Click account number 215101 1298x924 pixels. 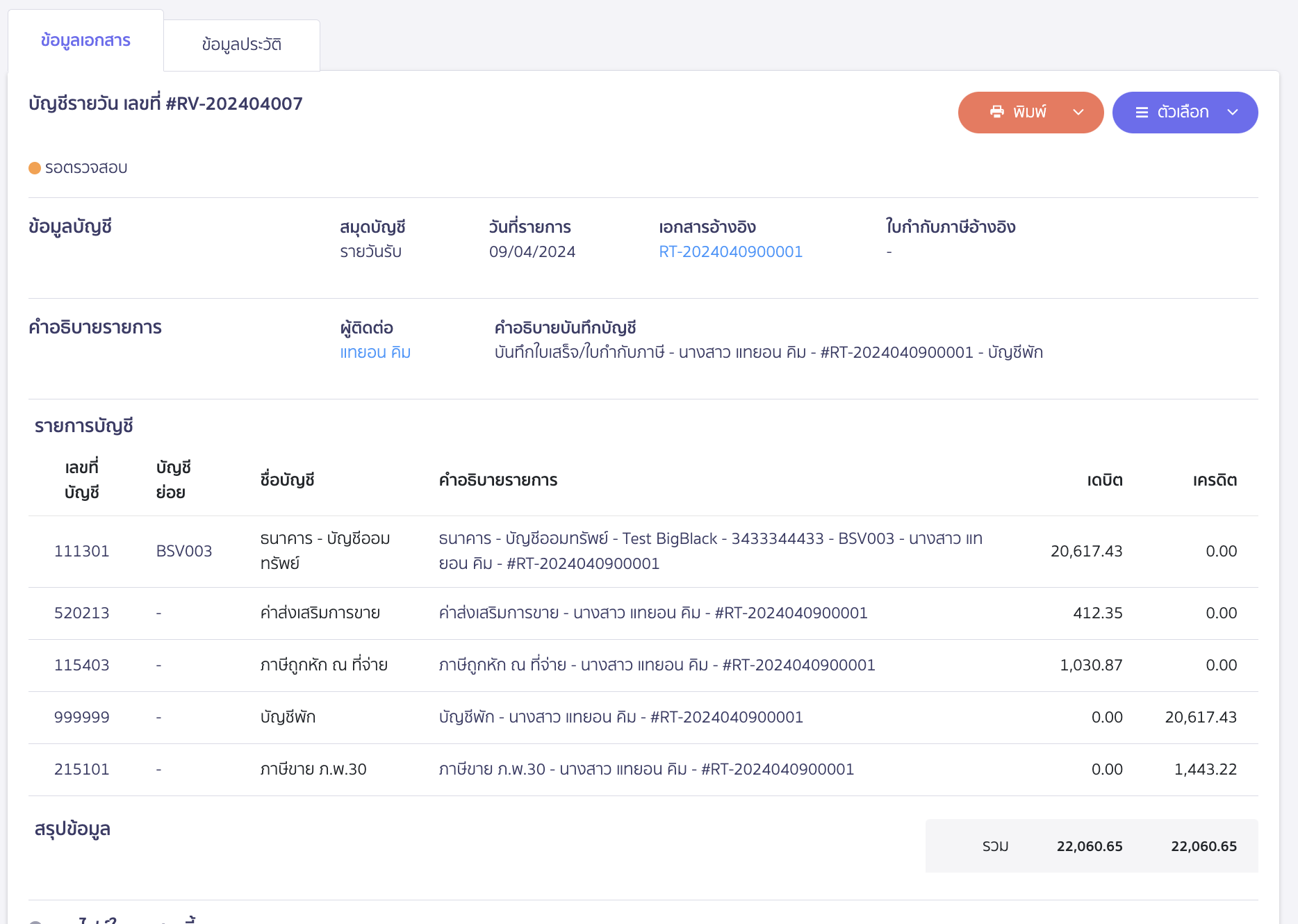(82, 769)
